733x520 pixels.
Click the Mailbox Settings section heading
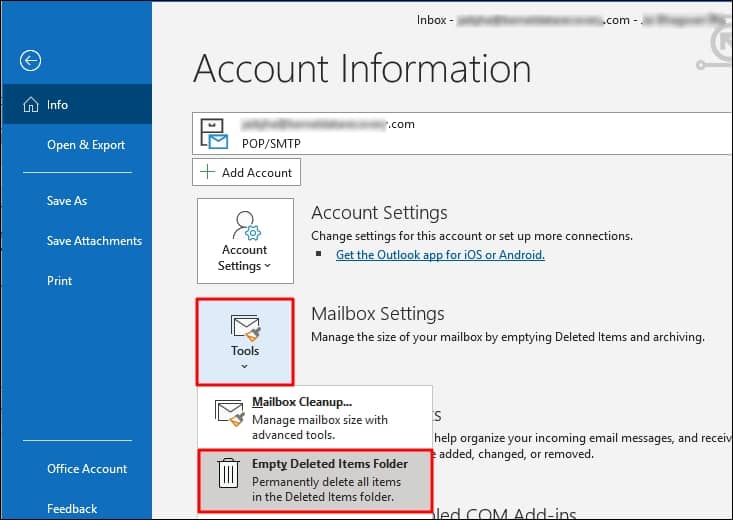[x=378, y=313]
